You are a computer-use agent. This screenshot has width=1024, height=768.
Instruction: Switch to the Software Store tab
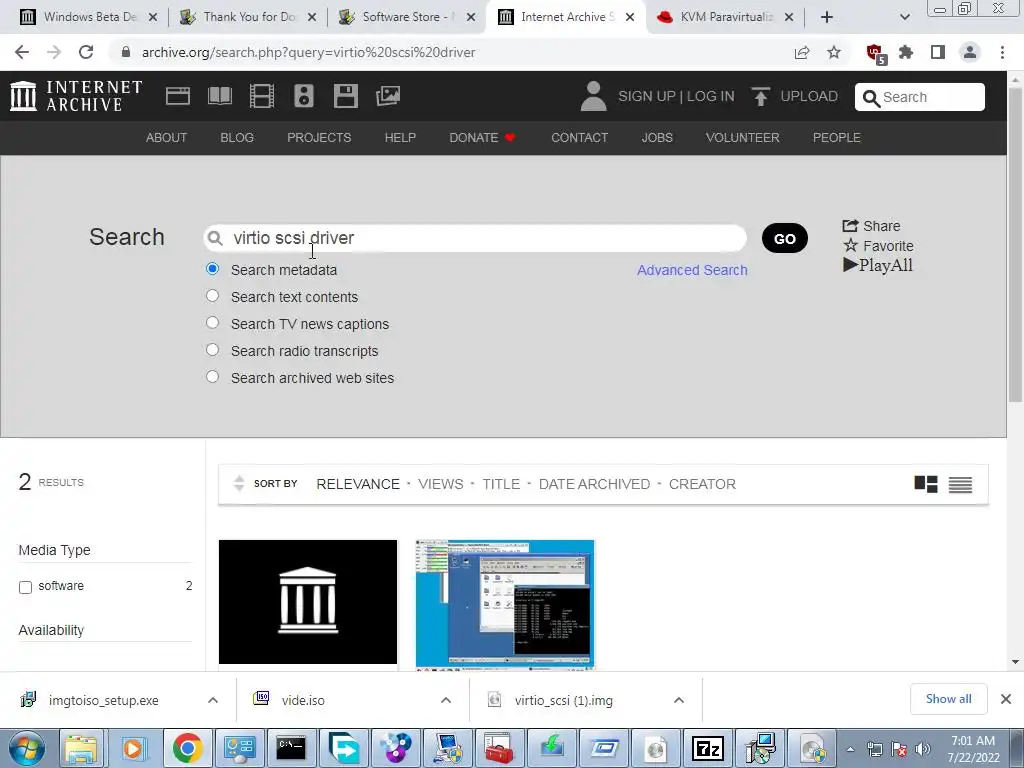(408, 17)
